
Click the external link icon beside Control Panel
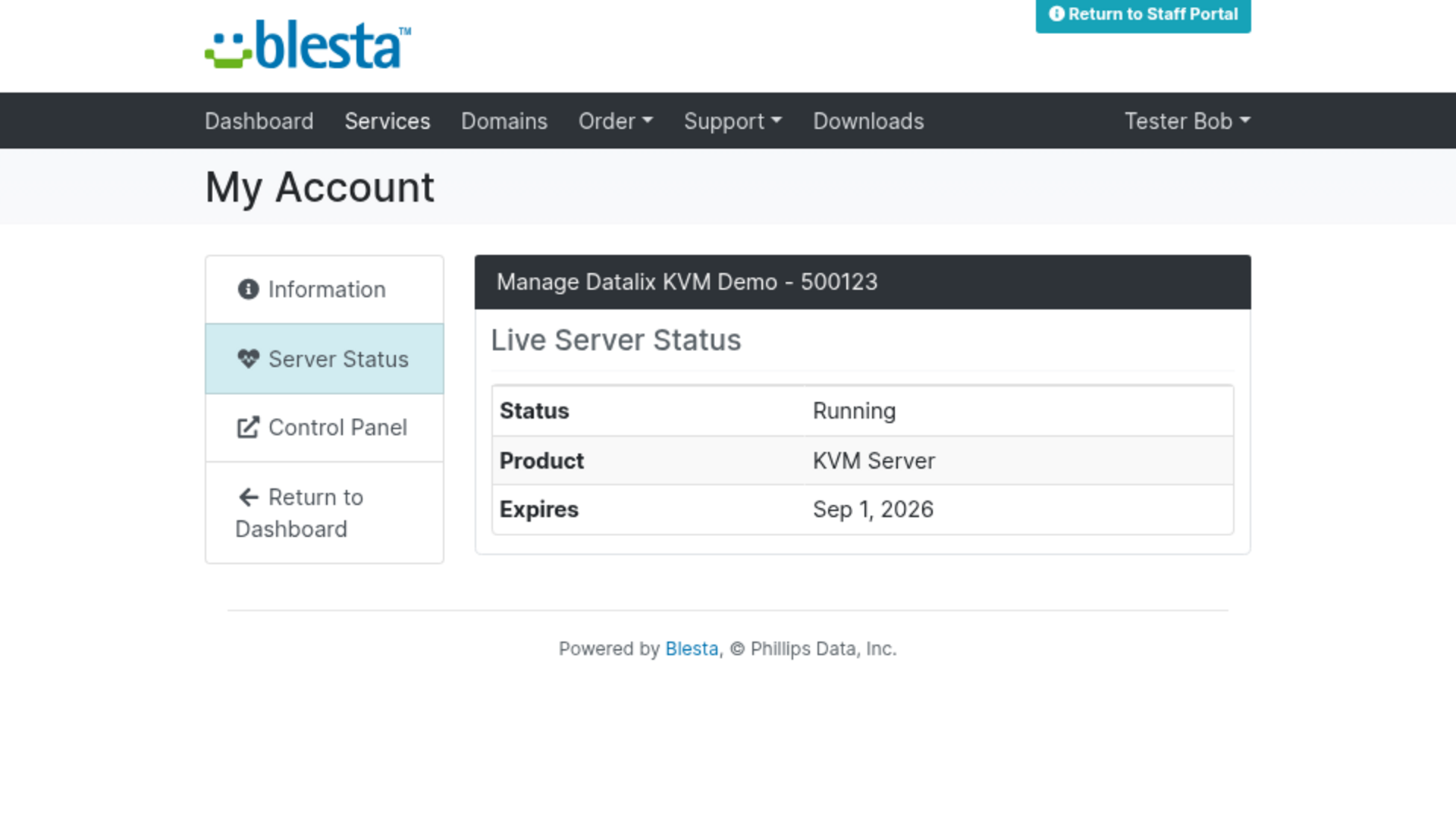pos(248,428)
